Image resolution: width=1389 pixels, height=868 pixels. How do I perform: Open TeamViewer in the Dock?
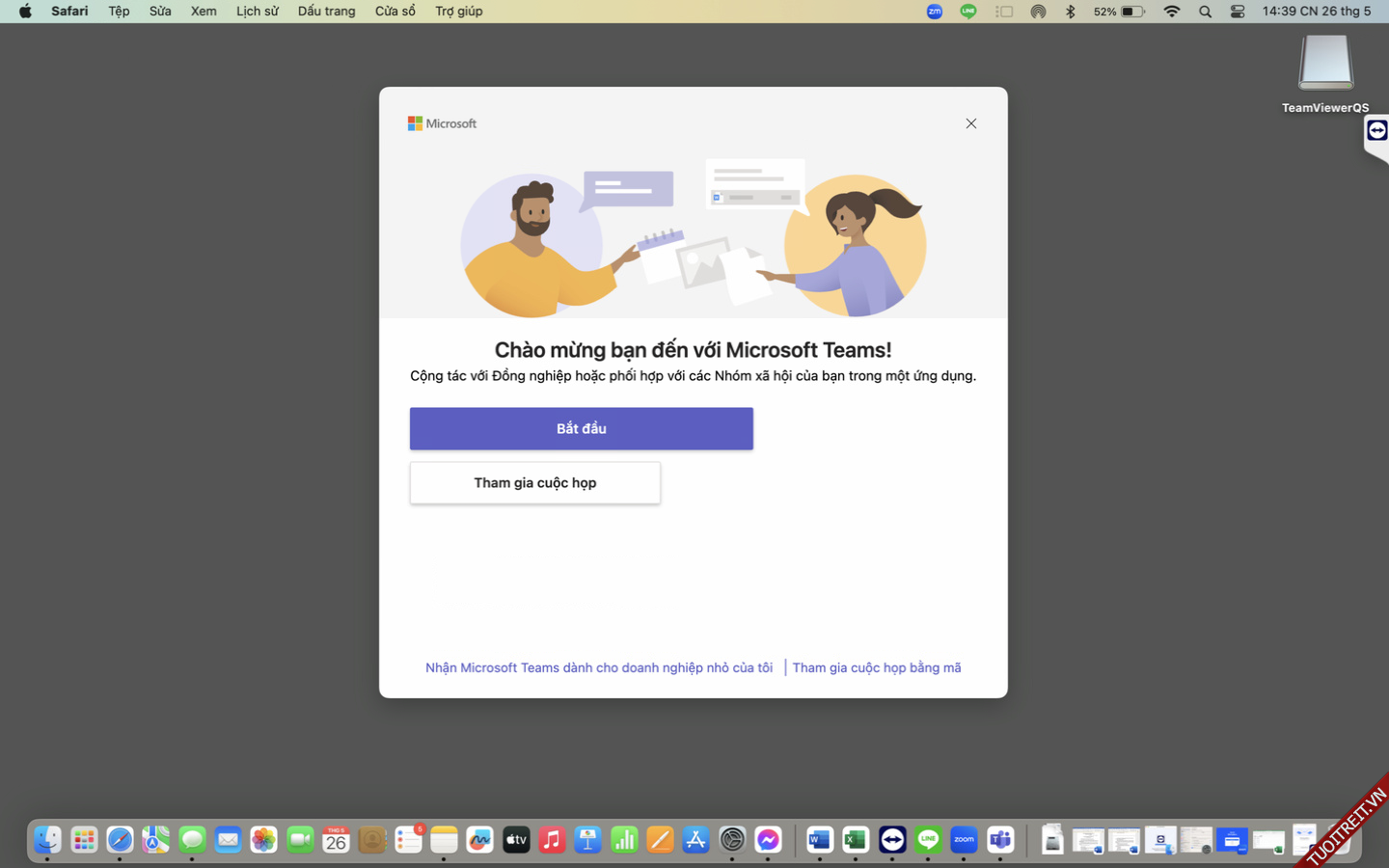pos(892,840)
